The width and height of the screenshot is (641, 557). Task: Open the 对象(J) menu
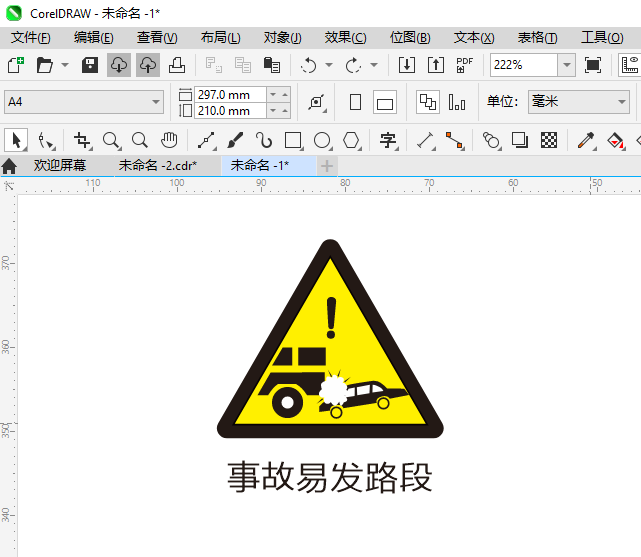click(x=282, y=38)
